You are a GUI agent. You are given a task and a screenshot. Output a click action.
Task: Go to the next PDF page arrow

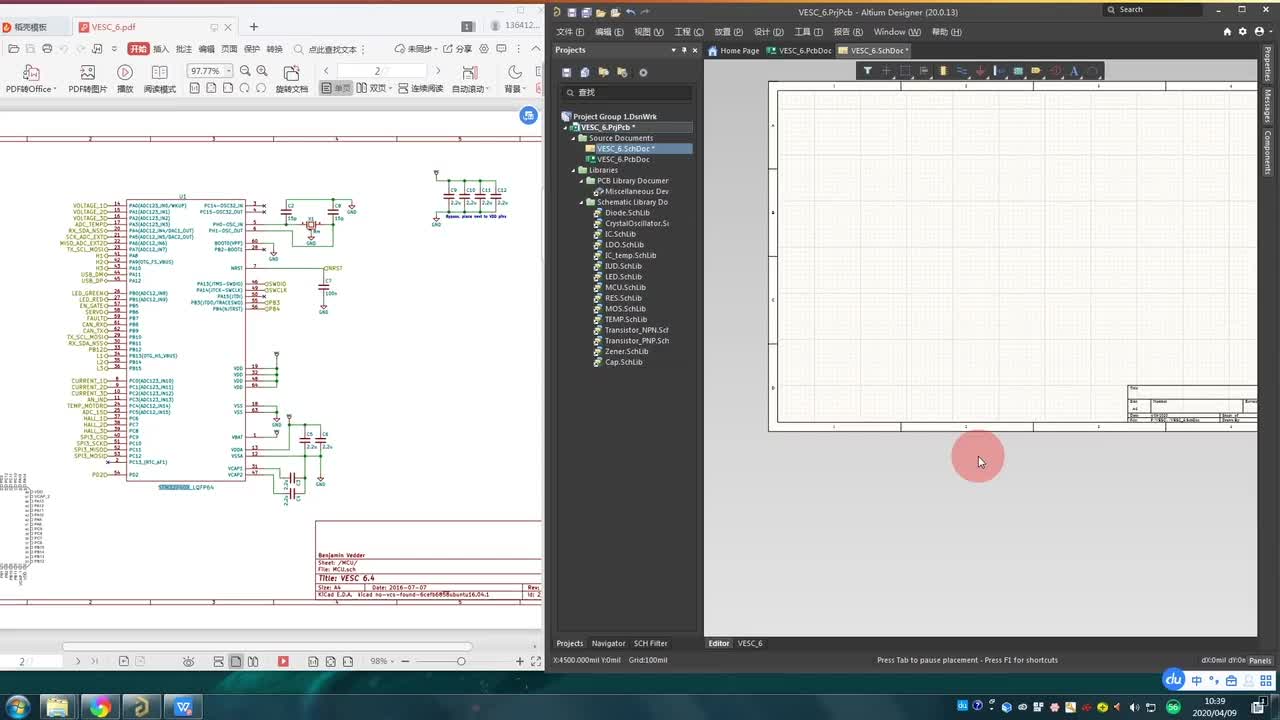(x=437, y=71)
